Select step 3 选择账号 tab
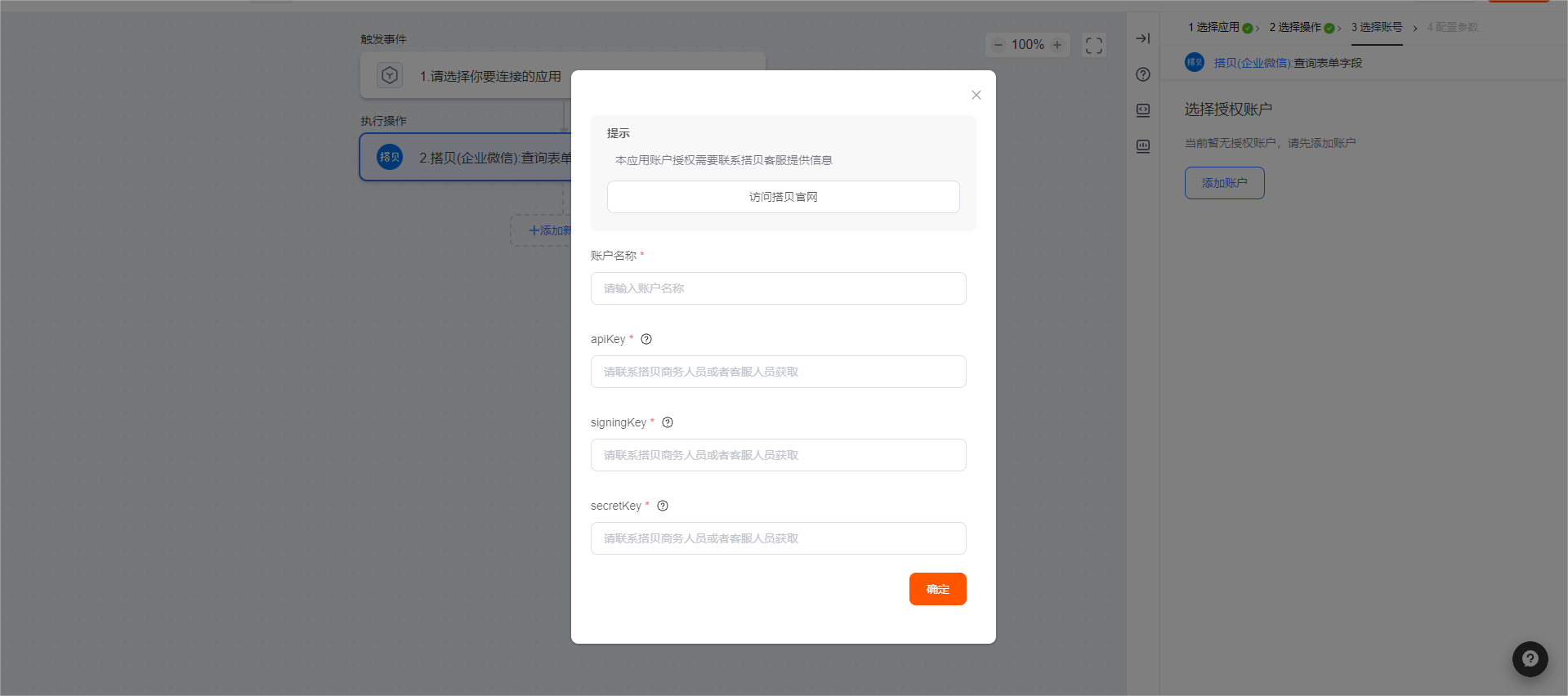This screenshot has height=696, width=1568. tap(1377, 27)
